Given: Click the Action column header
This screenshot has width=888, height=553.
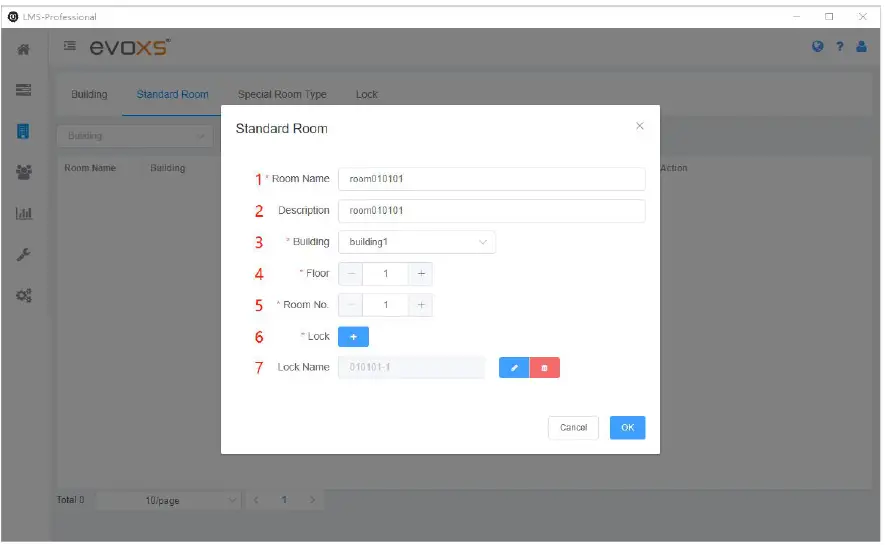Looking at the screenshot, I should point(674,168).
